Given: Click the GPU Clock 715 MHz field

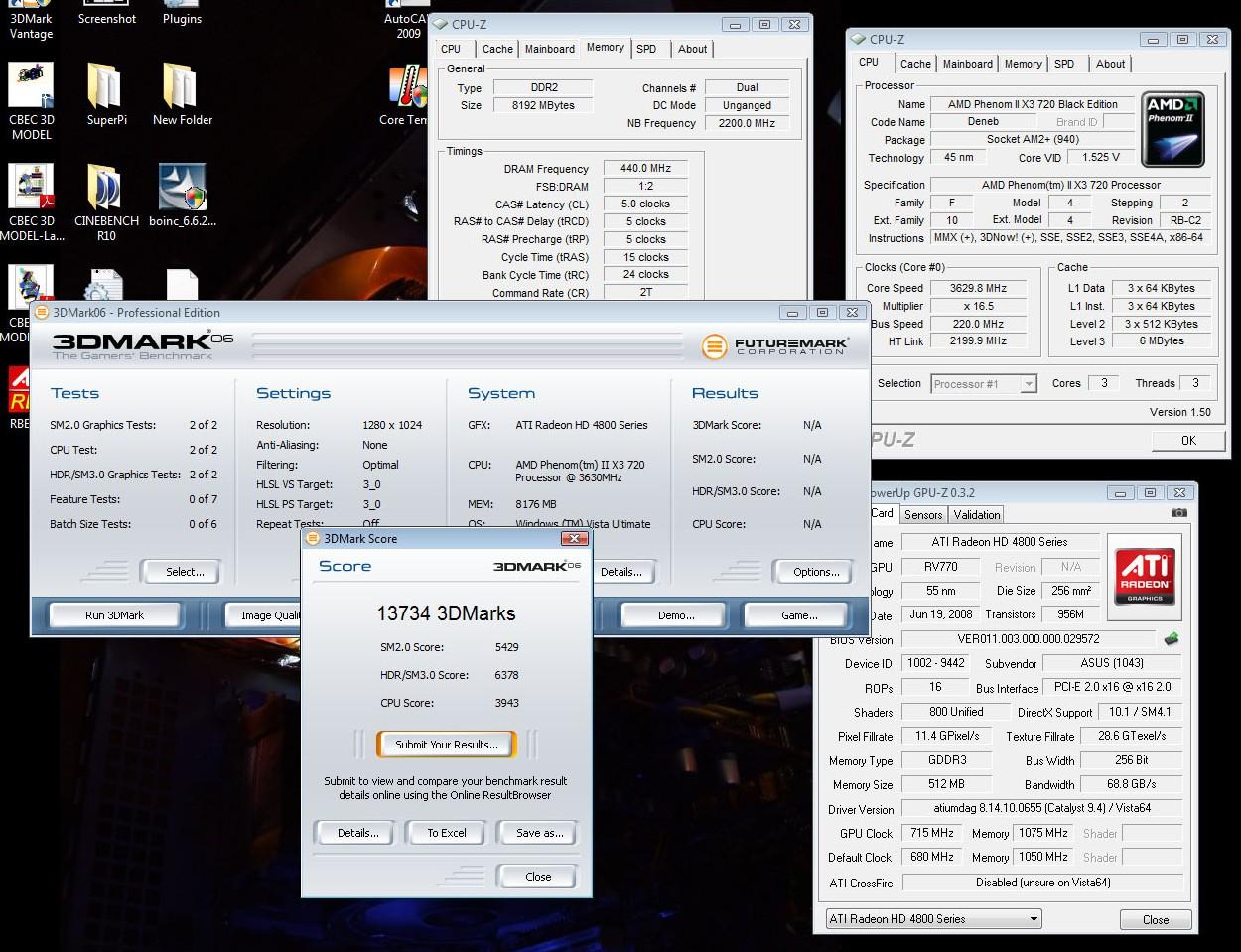Looking at the screenshot, I should pos(932,834).
